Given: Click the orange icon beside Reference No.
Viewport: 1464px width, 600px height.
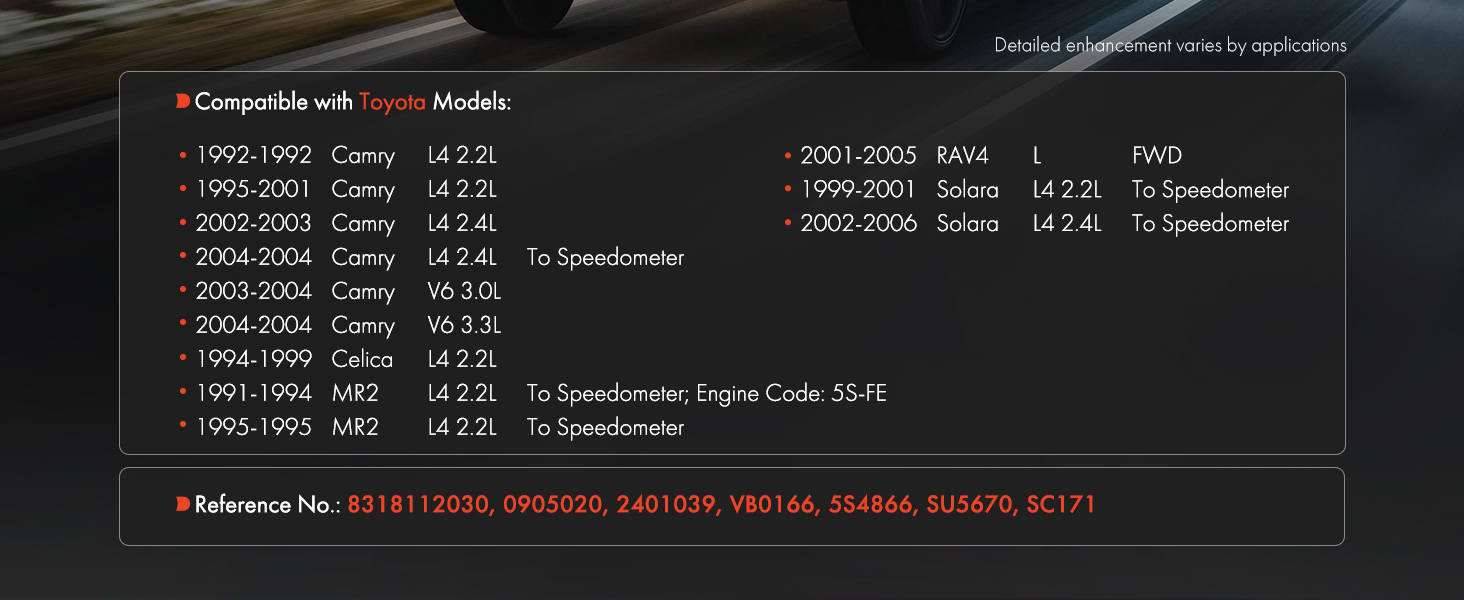Looking at the screenshot, I should click(x=183, y=504).
